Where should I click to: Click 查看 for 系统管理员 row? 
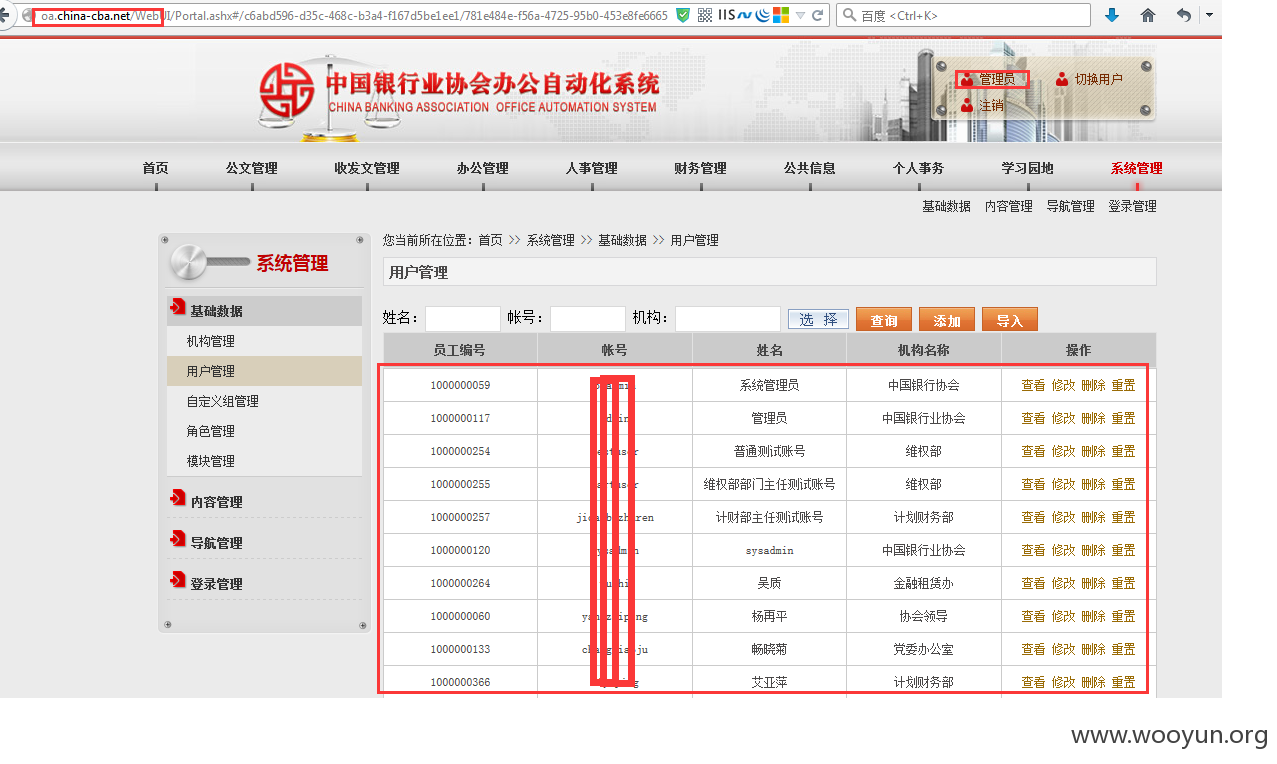click(1033, 385)
